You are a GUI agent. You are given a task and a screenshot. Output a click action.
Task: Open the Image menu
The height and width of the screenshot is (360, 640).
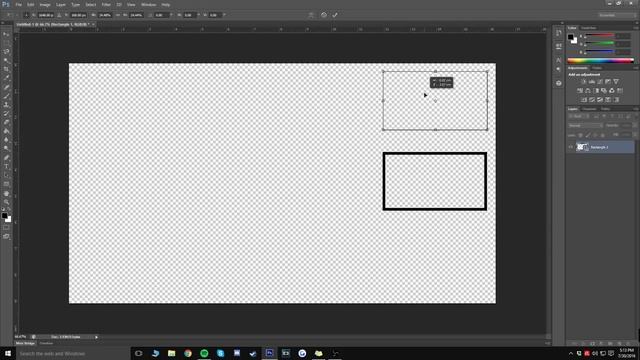45,4
